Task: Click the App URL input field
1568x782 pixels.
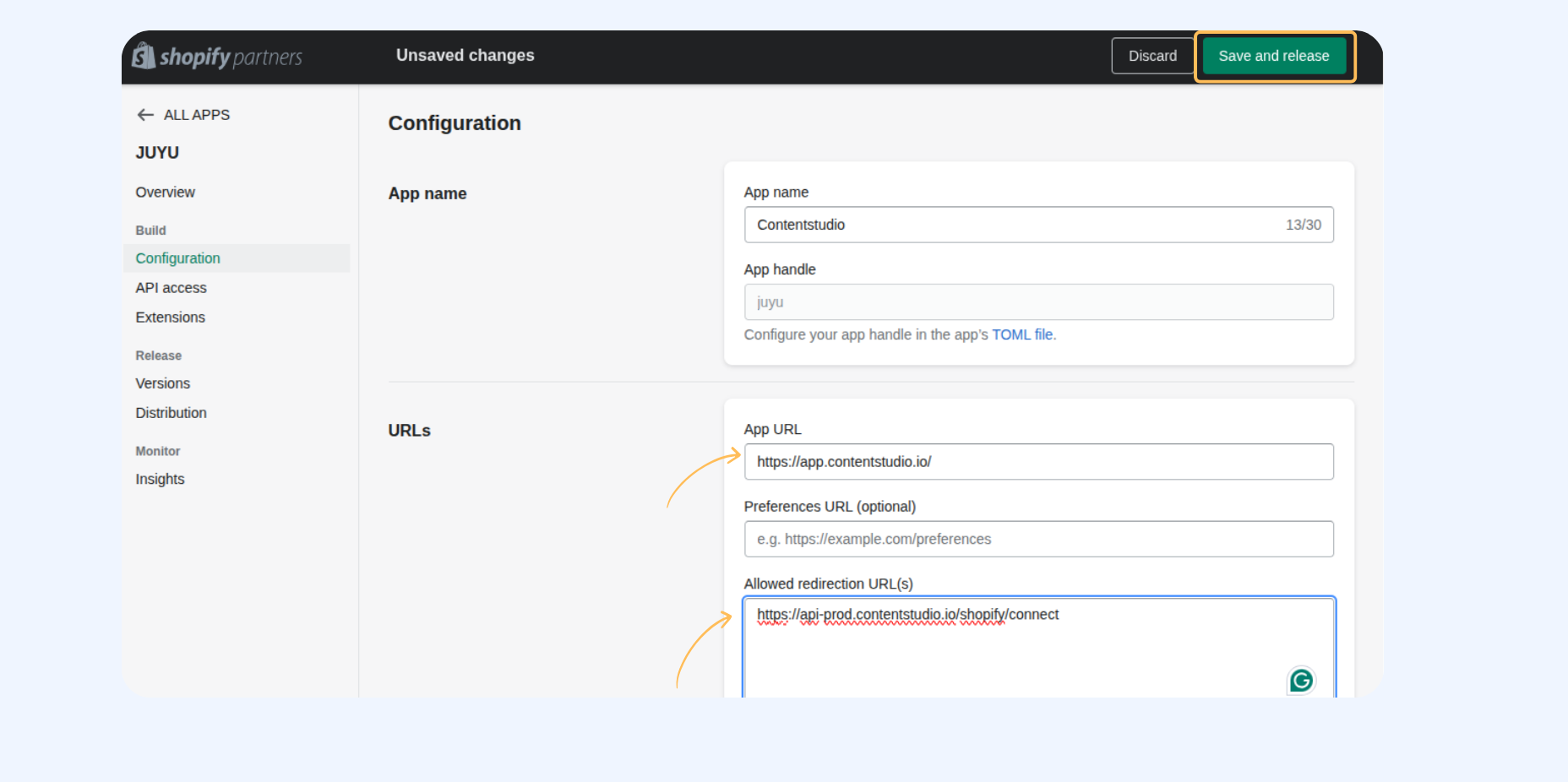Action: tap(1038, 462)
